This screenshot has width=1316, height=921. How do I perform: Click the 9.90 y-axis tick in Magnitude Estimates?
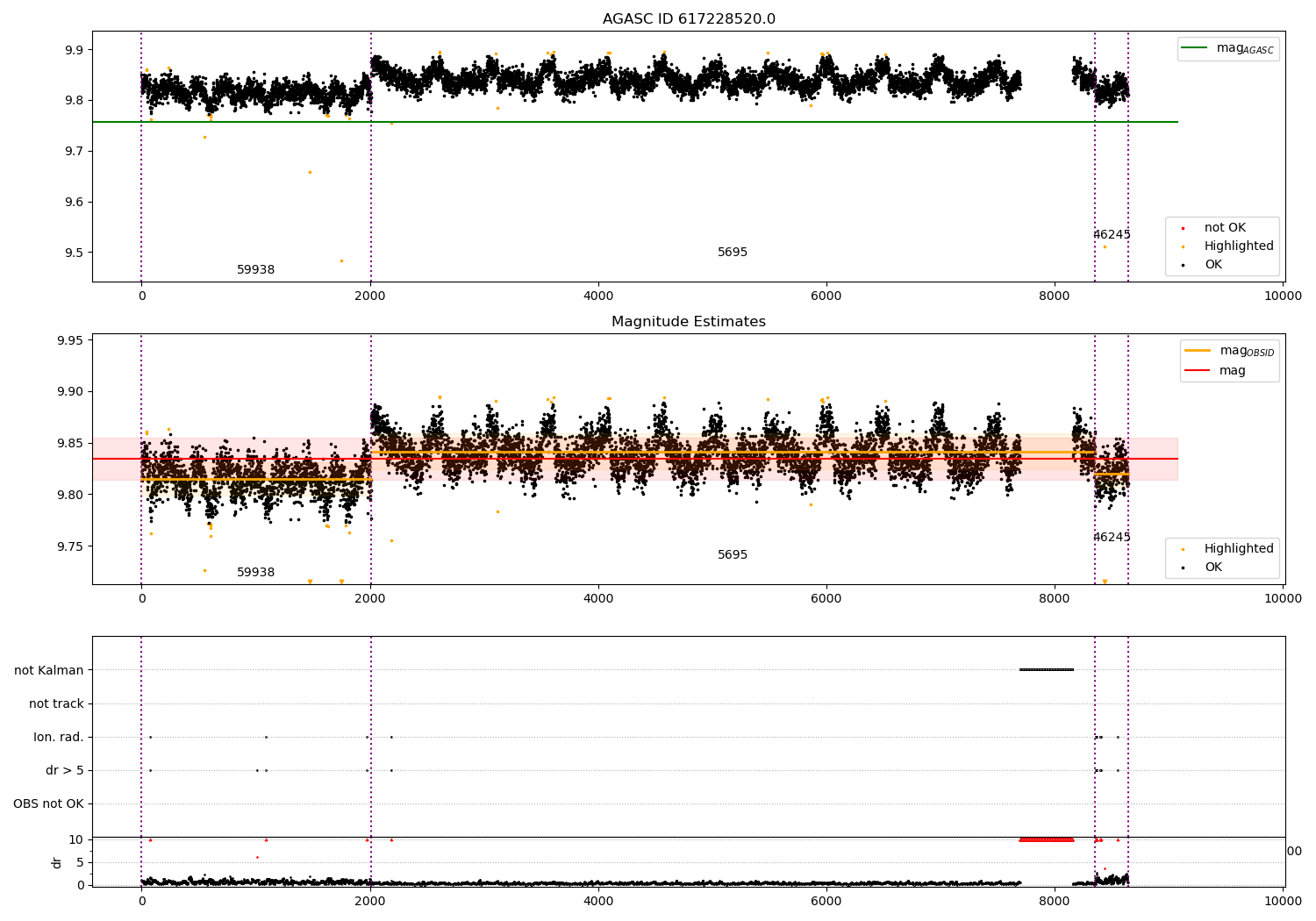(x=70, y=392)
